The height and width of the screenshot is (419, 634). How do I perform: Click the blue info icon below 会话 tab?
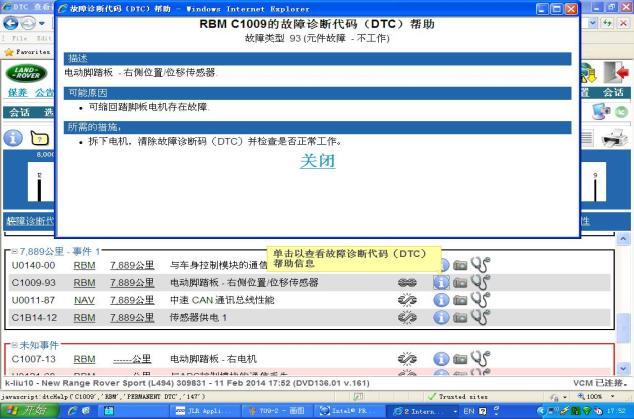coord(13,138)
